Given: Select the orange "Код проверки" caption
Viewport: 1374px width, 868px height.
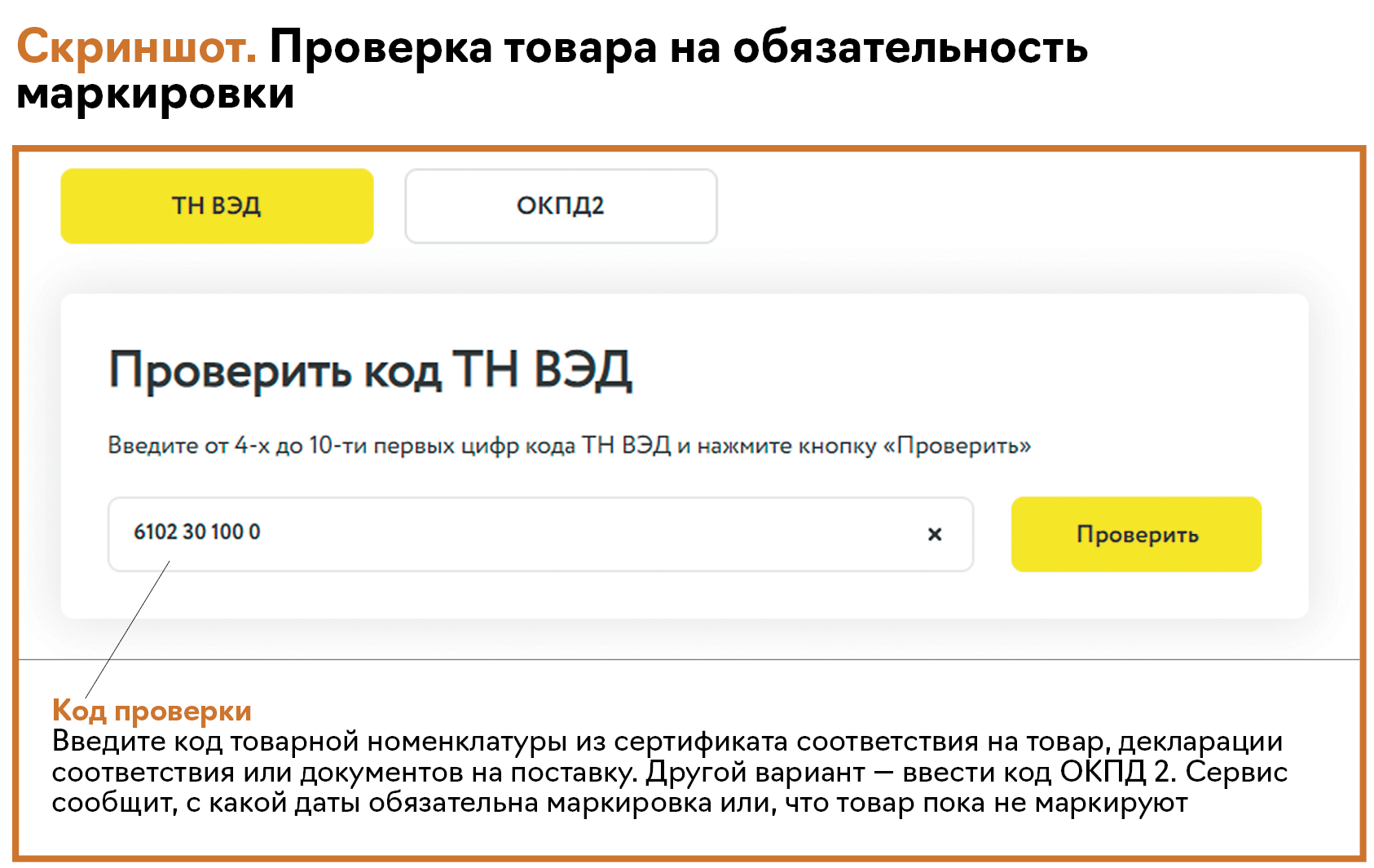Looking at the screenshot, I should coord(152,711).
